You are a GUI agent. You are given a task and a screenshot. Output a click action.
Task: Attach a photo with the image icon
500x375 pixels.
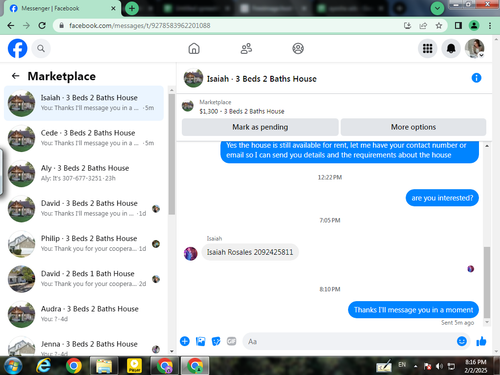pos(200,341)
